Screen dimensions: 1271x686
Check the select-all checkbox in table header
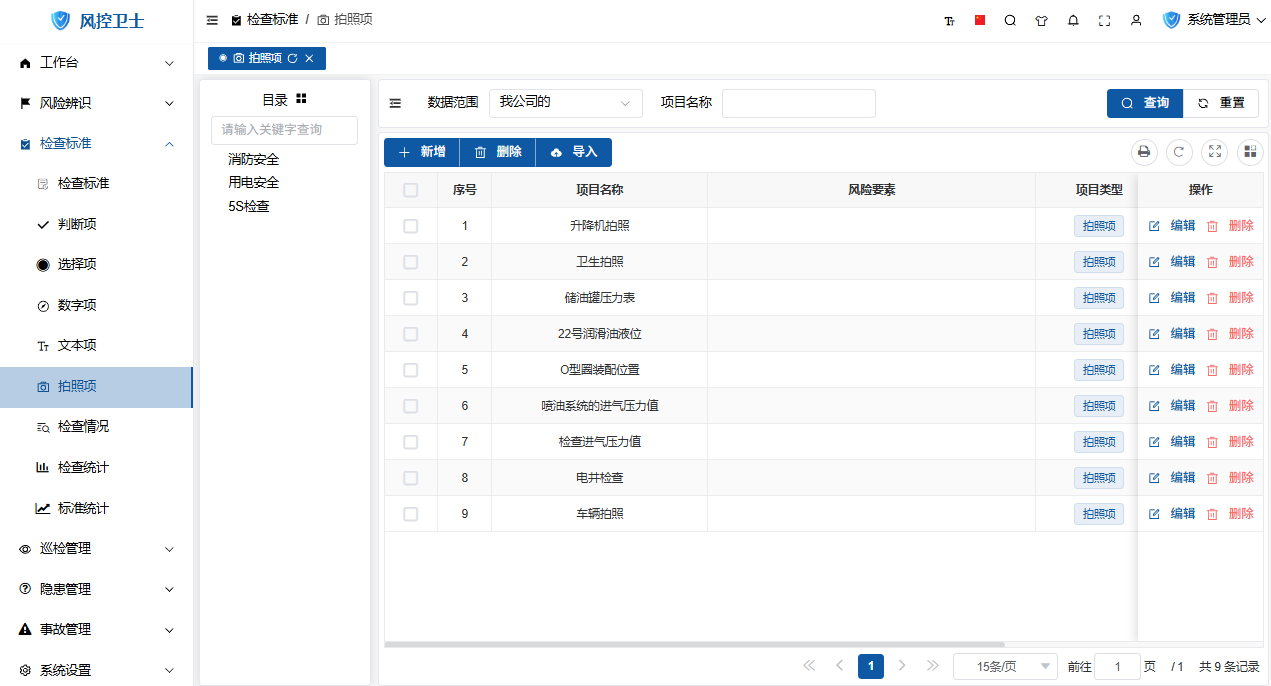coord(410,190)
